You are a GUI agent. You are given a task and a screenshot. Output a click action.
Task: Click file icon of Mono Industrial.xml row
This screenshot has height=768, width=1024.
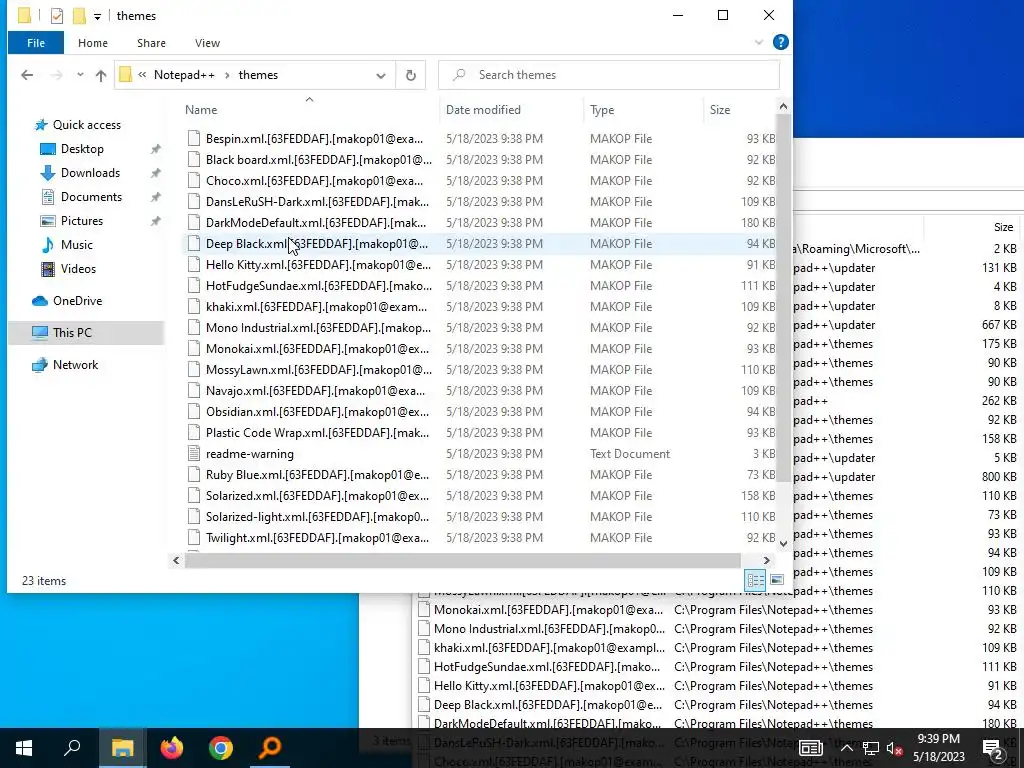[194, 328]
